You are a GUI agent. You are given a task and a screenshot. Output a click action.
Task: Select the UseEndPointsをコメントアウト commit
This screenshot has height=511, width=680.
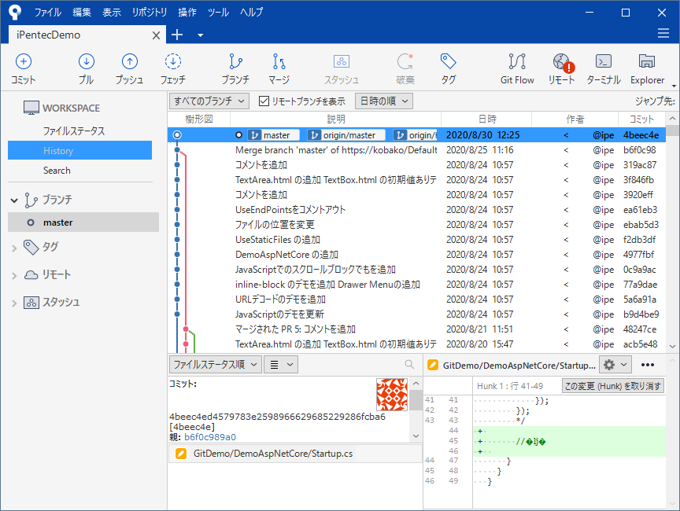tap(416, 210)
